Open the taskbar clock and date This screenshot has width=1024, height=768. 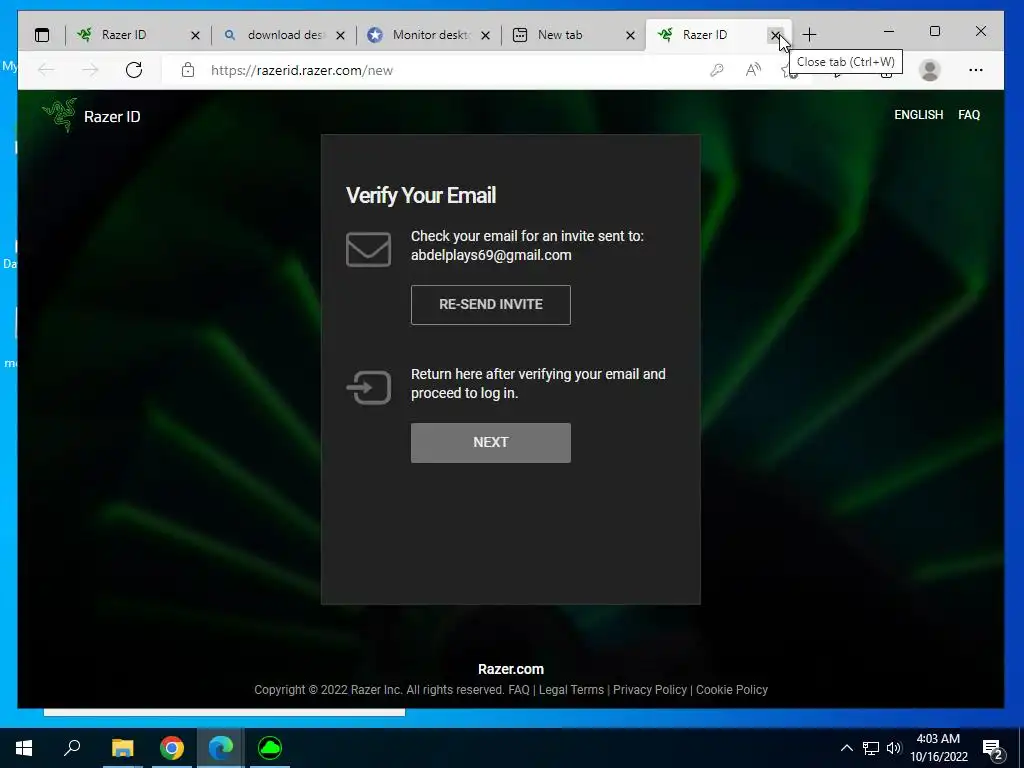point(938,748)
